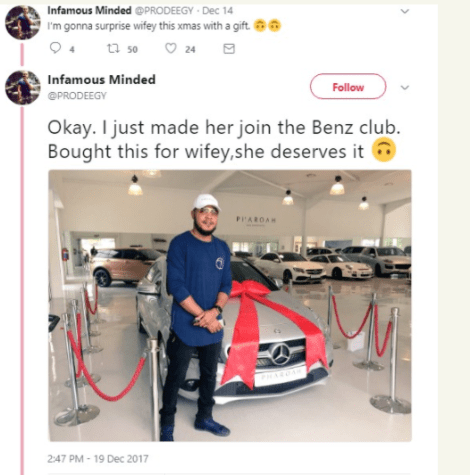
Task: Click the like count 24
Action: click(x=190, y=50)
